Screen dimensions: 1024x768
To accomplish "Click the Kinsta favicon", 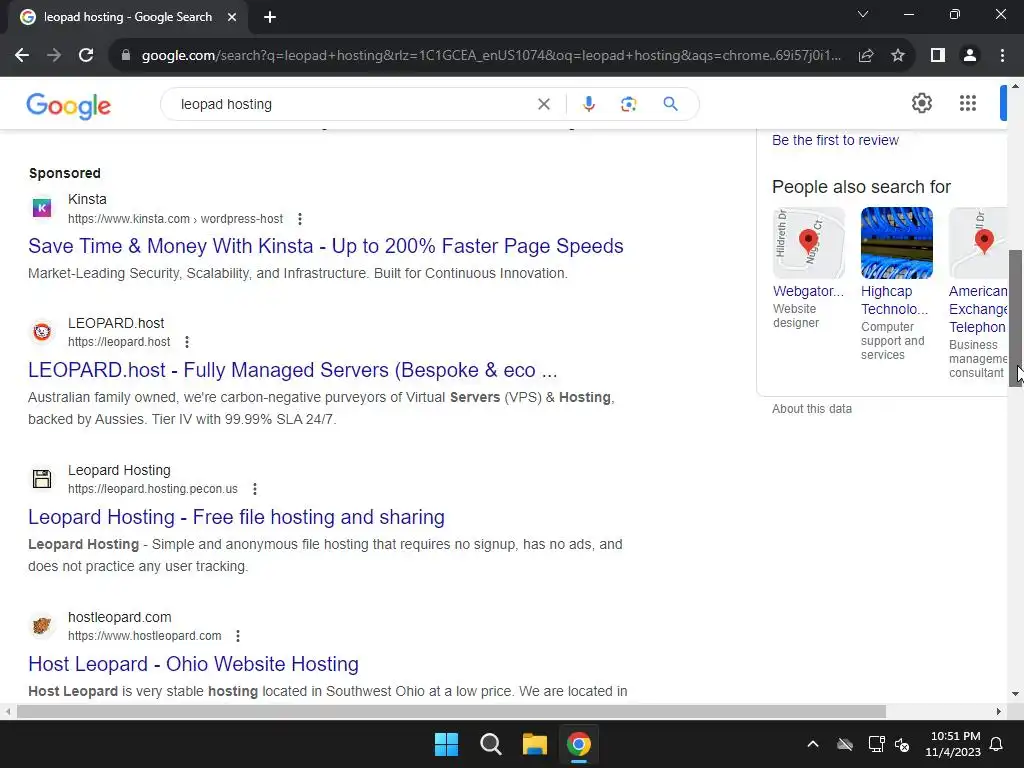I will click(42, 208).
